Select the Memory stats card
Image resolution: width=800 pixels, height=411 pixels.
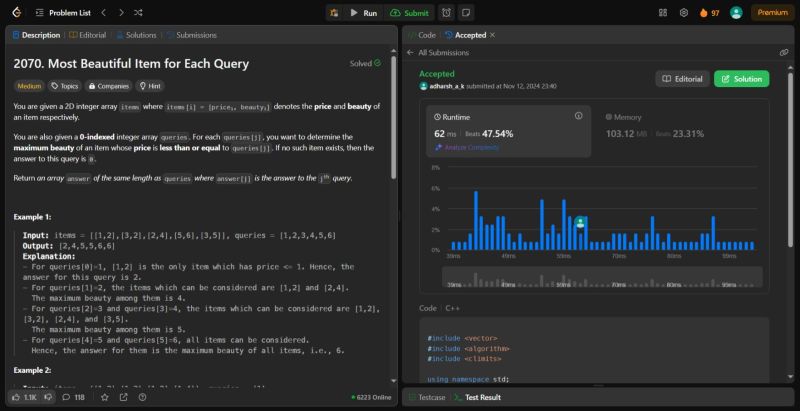tap(680, 132)
